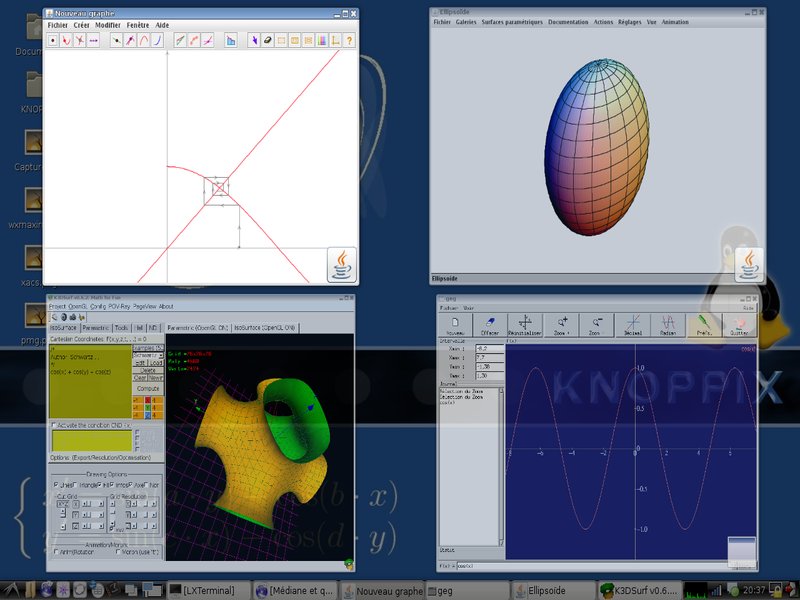Open the Préfs. preferences icon
The height and width of the screenshot is (600, 800).
(x=705, y=324)
